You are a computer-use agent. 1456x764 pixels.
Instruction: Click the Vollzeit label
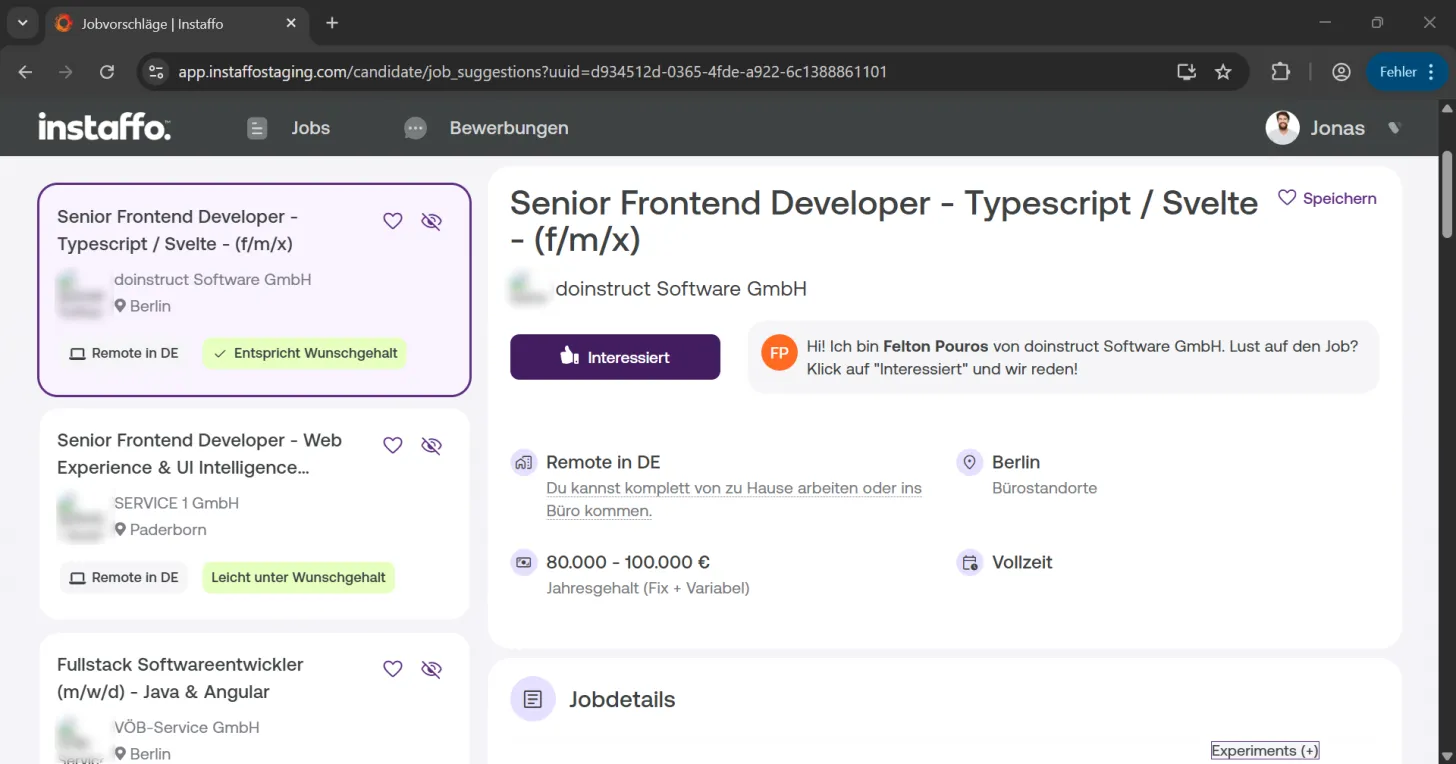coord(1022,562)
